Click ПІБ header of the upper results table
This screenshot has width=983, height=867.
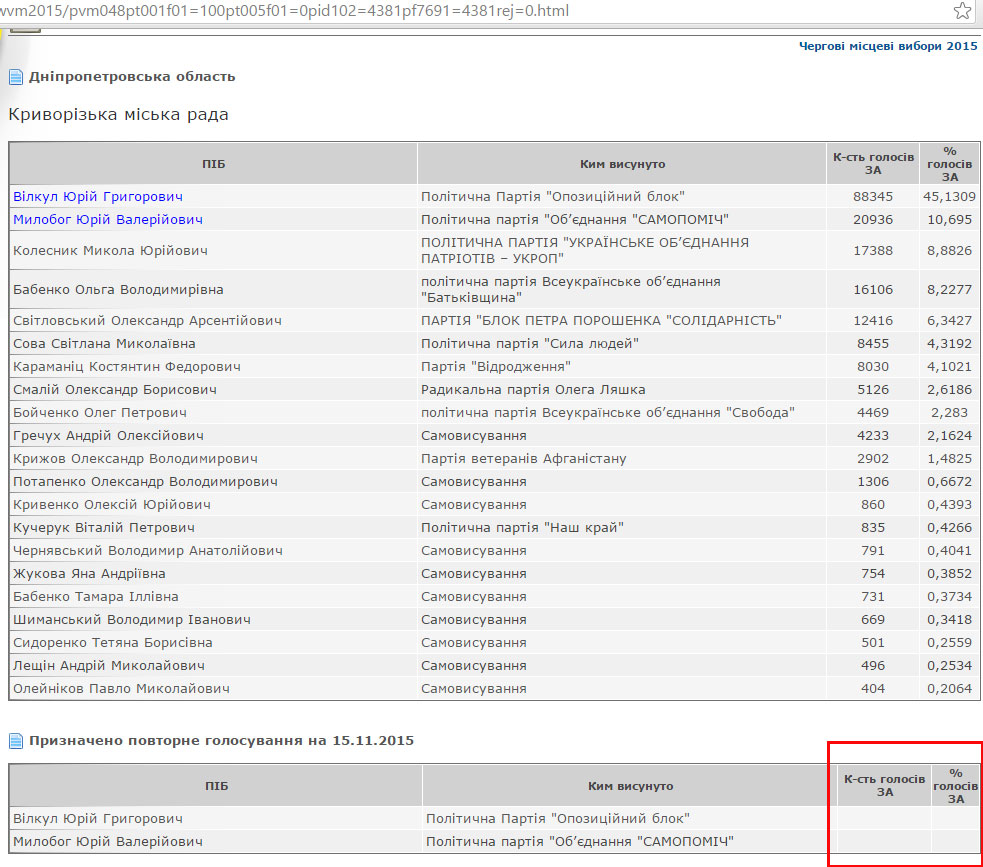(x=213, y=164)
